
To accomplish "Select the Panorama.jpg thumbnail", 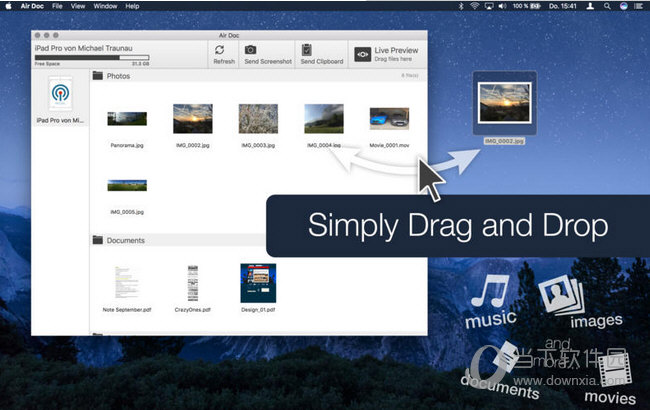I will (x=127, y=119).
